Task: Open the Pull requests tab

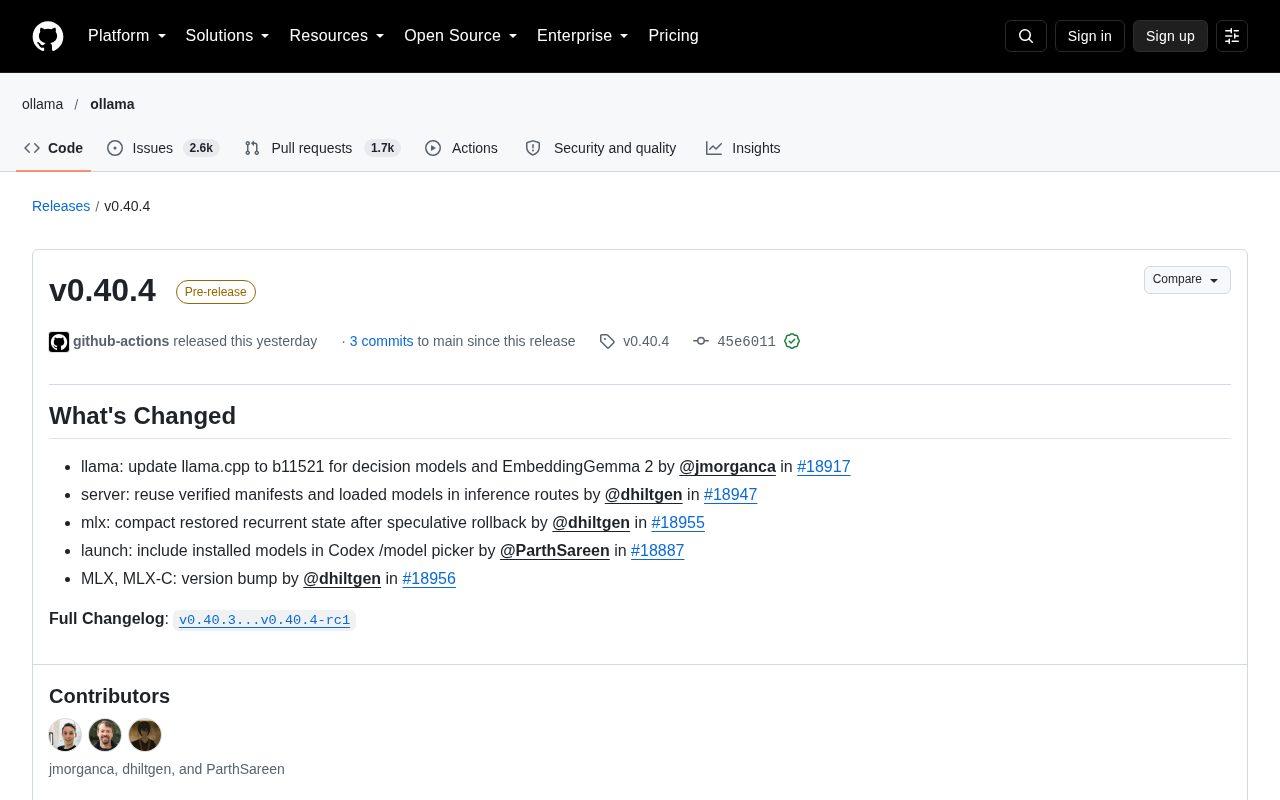Action: [x=322, y=148]
